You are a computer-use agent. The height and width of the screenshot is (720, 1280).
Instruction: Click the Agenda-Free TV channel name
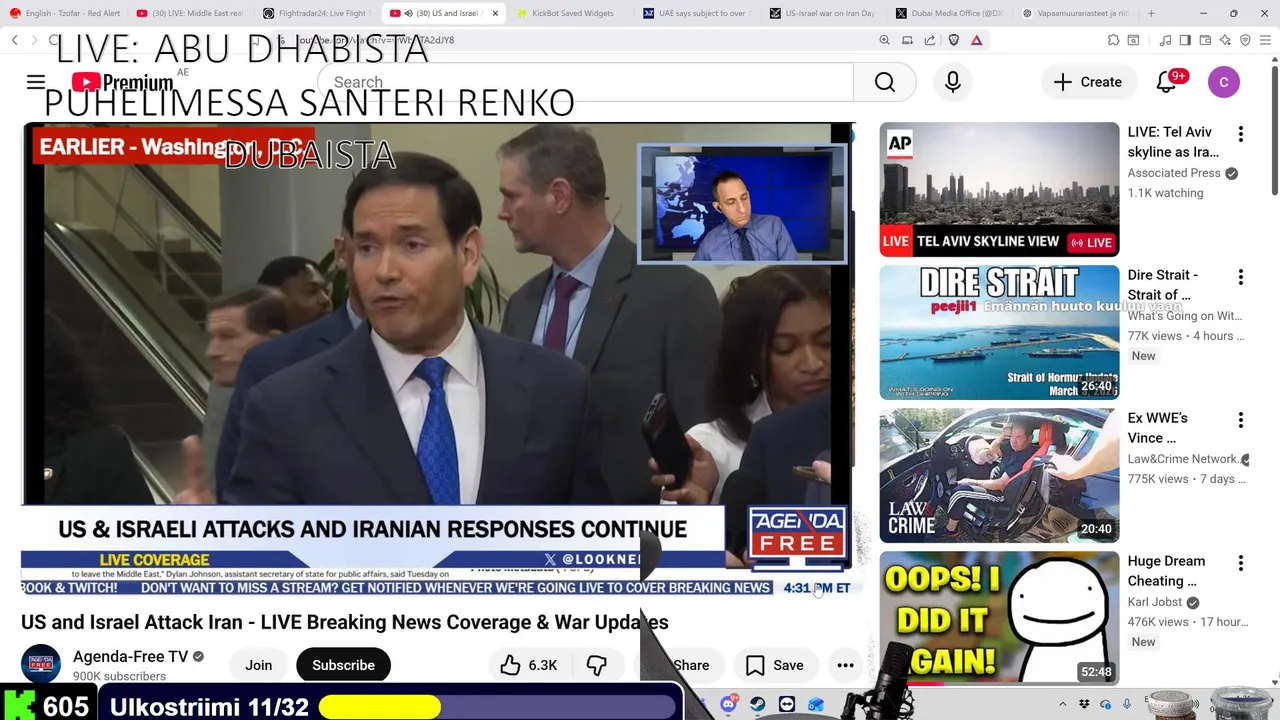coord(130,657)
